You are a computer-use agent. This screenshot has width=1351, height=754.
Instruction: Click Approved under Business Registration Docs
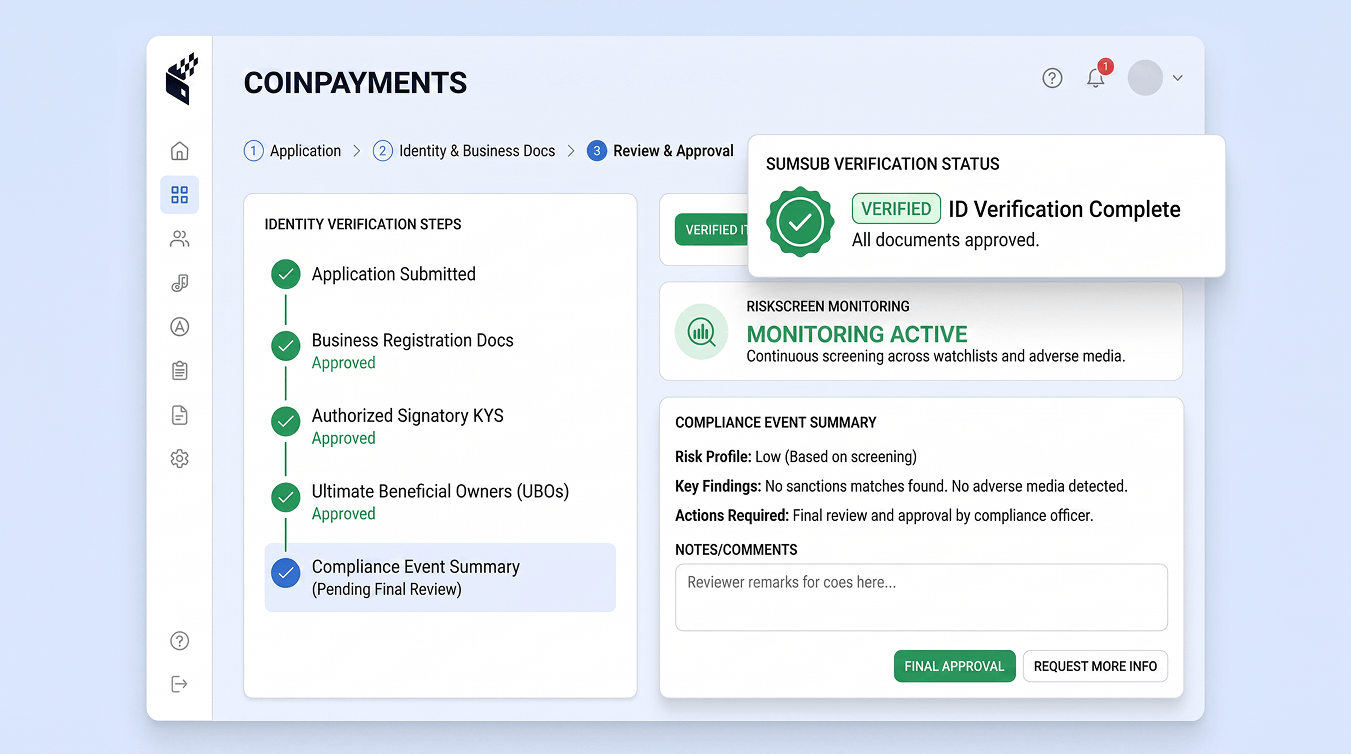point(344,363)
